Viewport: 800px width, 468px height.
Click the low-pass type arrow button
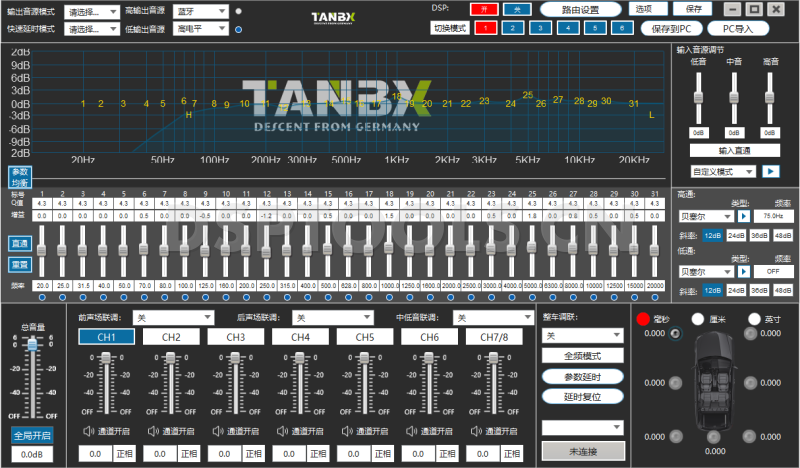point(743,272)
